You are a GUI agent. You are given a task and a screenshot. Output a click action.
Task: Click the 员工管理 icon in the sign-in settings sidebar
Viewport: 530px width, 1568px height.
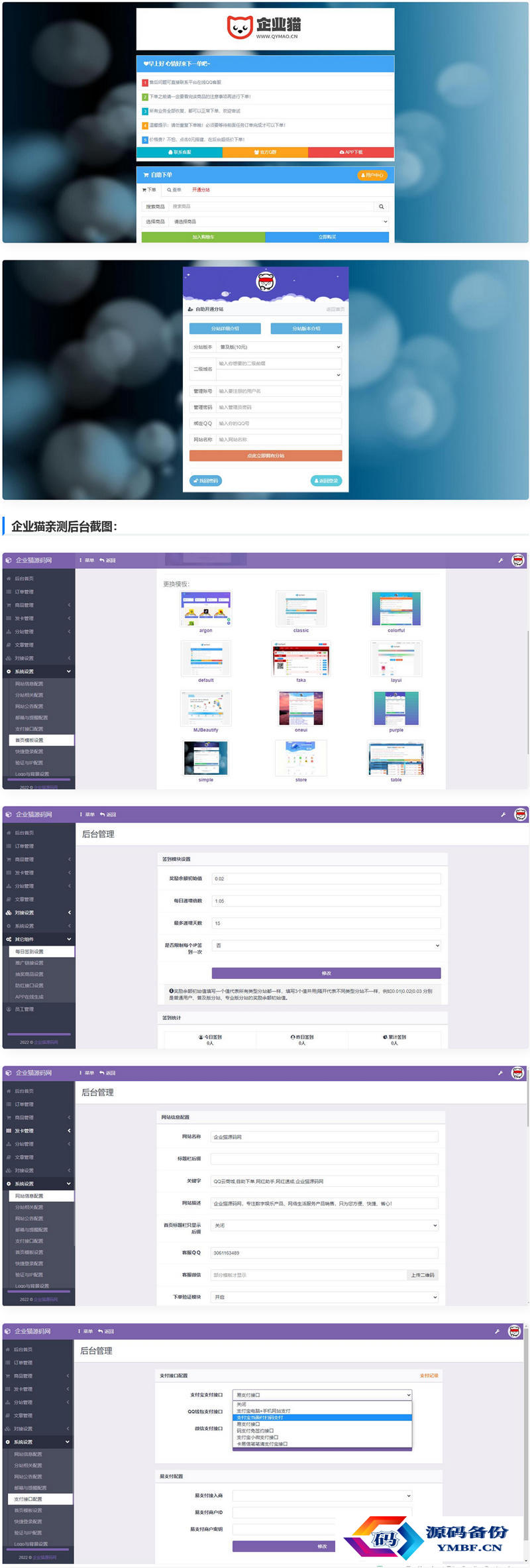coord(9,1009)
